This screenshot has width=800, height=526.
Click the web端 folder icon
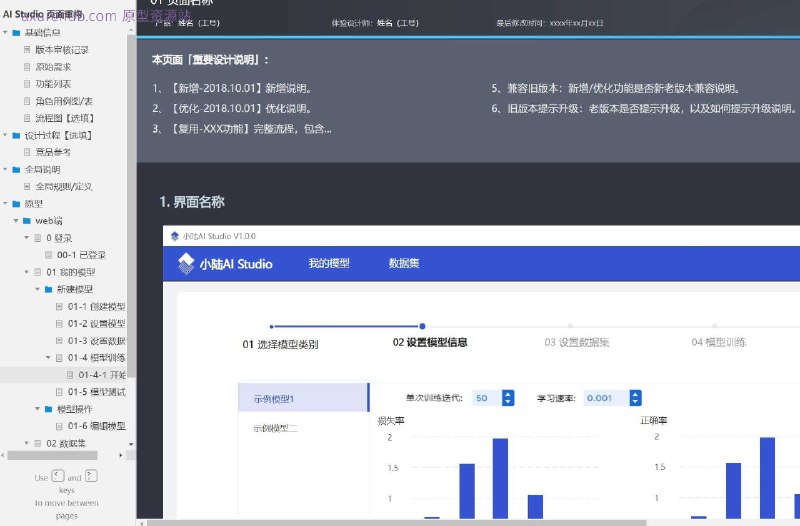(x=27, y=220)
